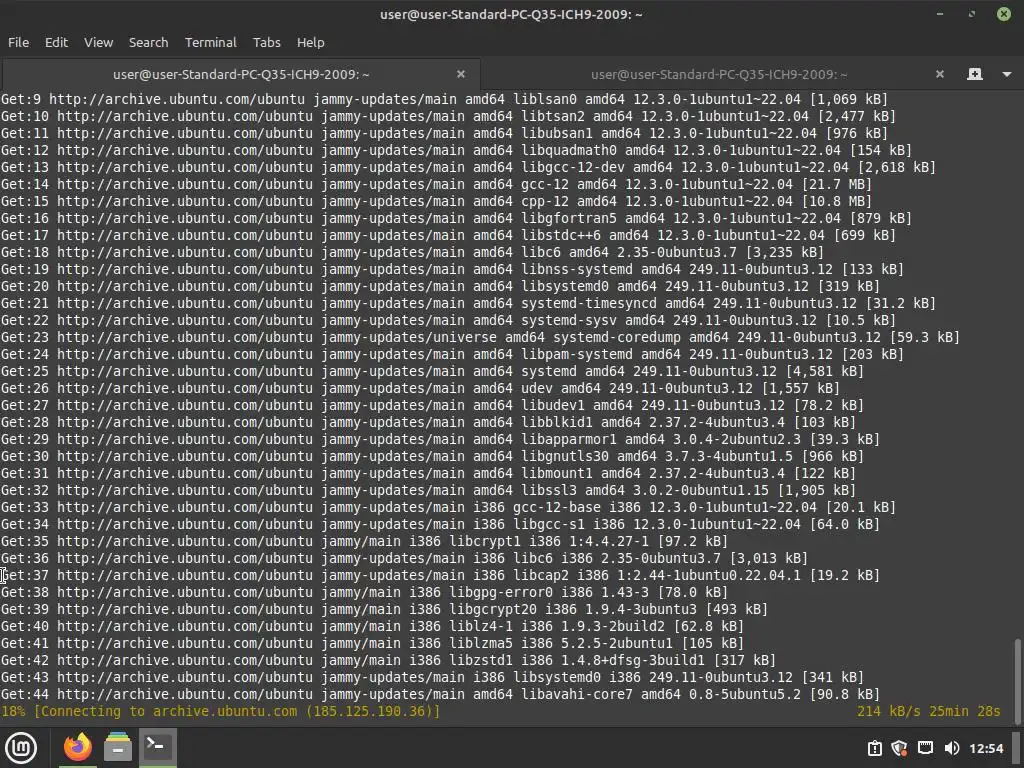Click the Get:42 libzstd1 line

(x=388, y=660)
